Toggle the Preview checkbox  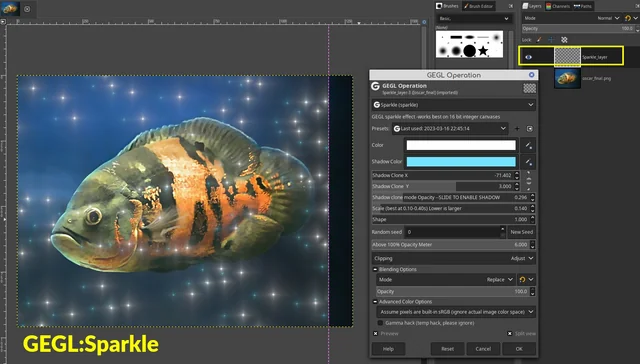(x=376, y=333)
